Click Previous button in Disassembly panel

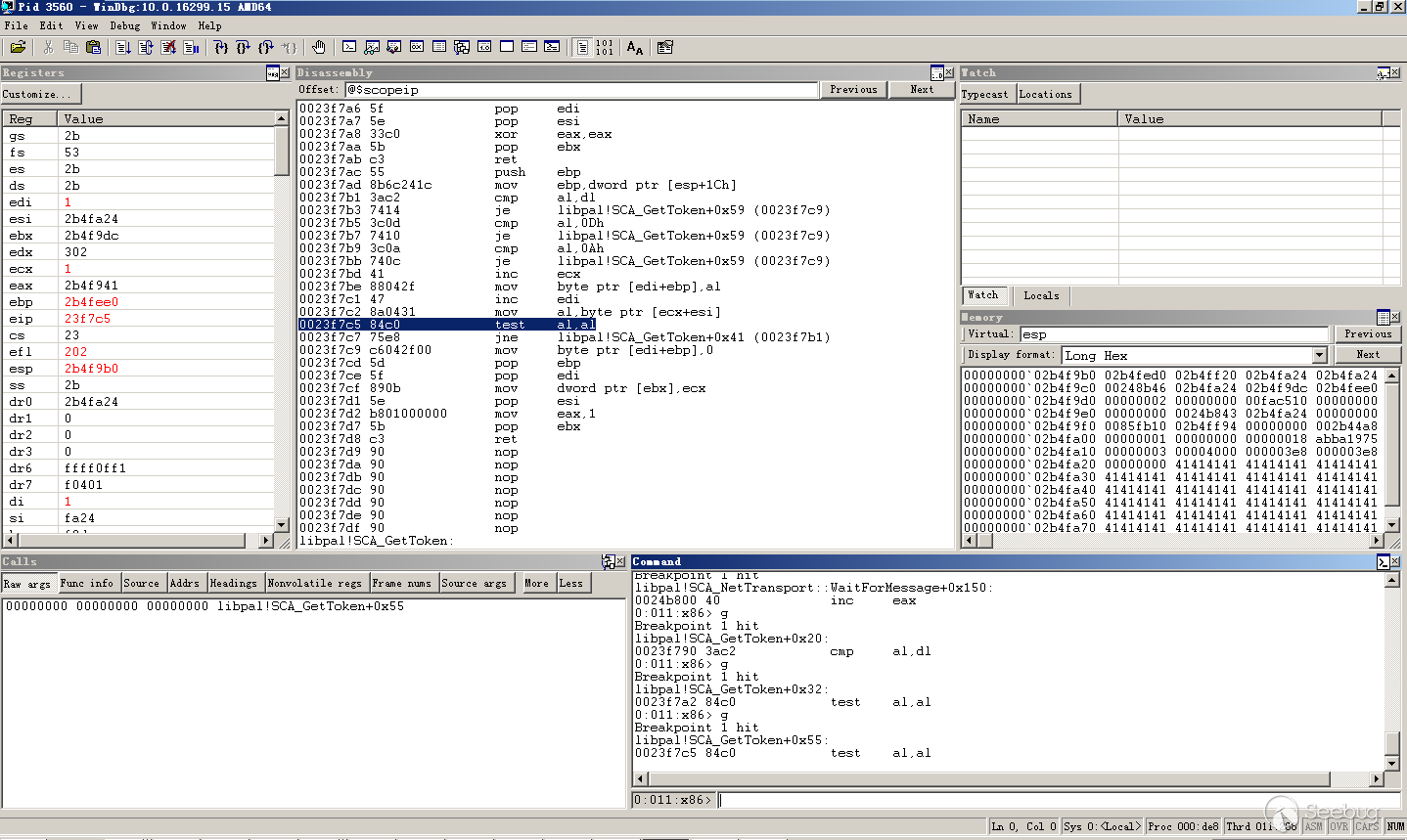[853, 90]
